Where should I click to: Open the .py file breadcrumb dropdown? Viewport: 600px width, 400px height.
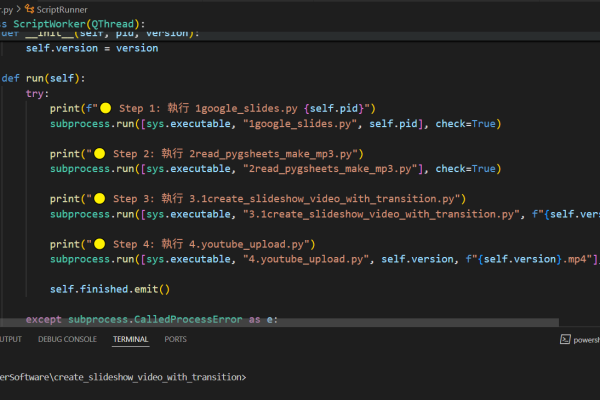point(9,7)
